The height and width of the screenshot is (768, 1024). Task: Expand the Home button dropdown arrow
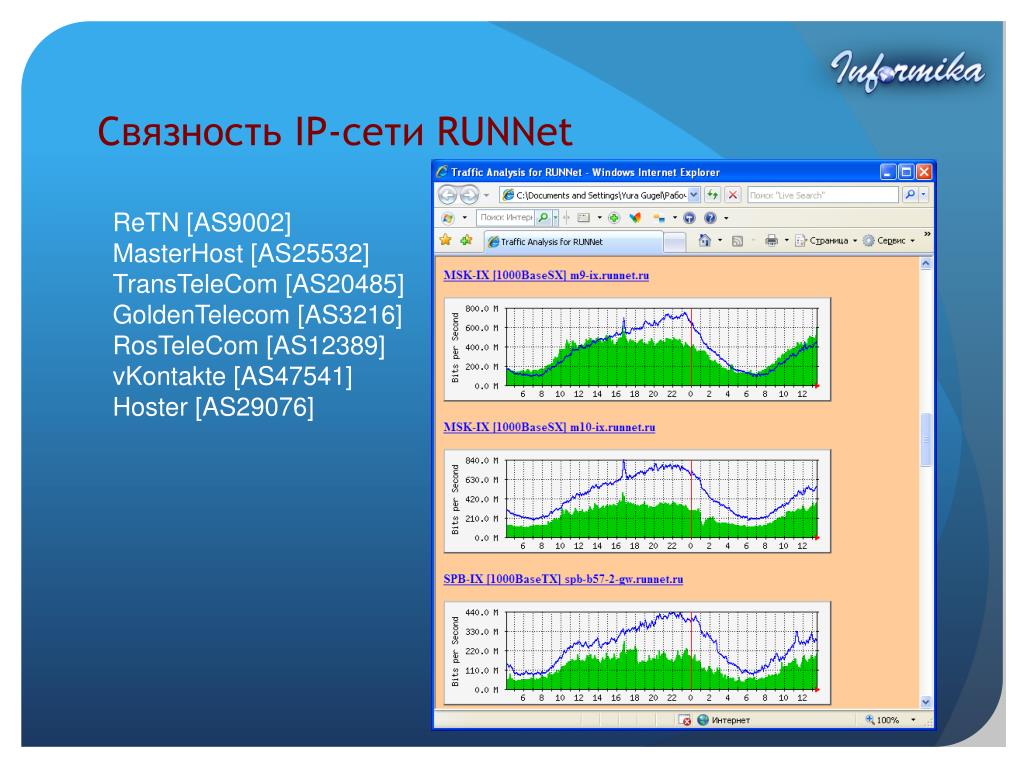coord(720,240)
